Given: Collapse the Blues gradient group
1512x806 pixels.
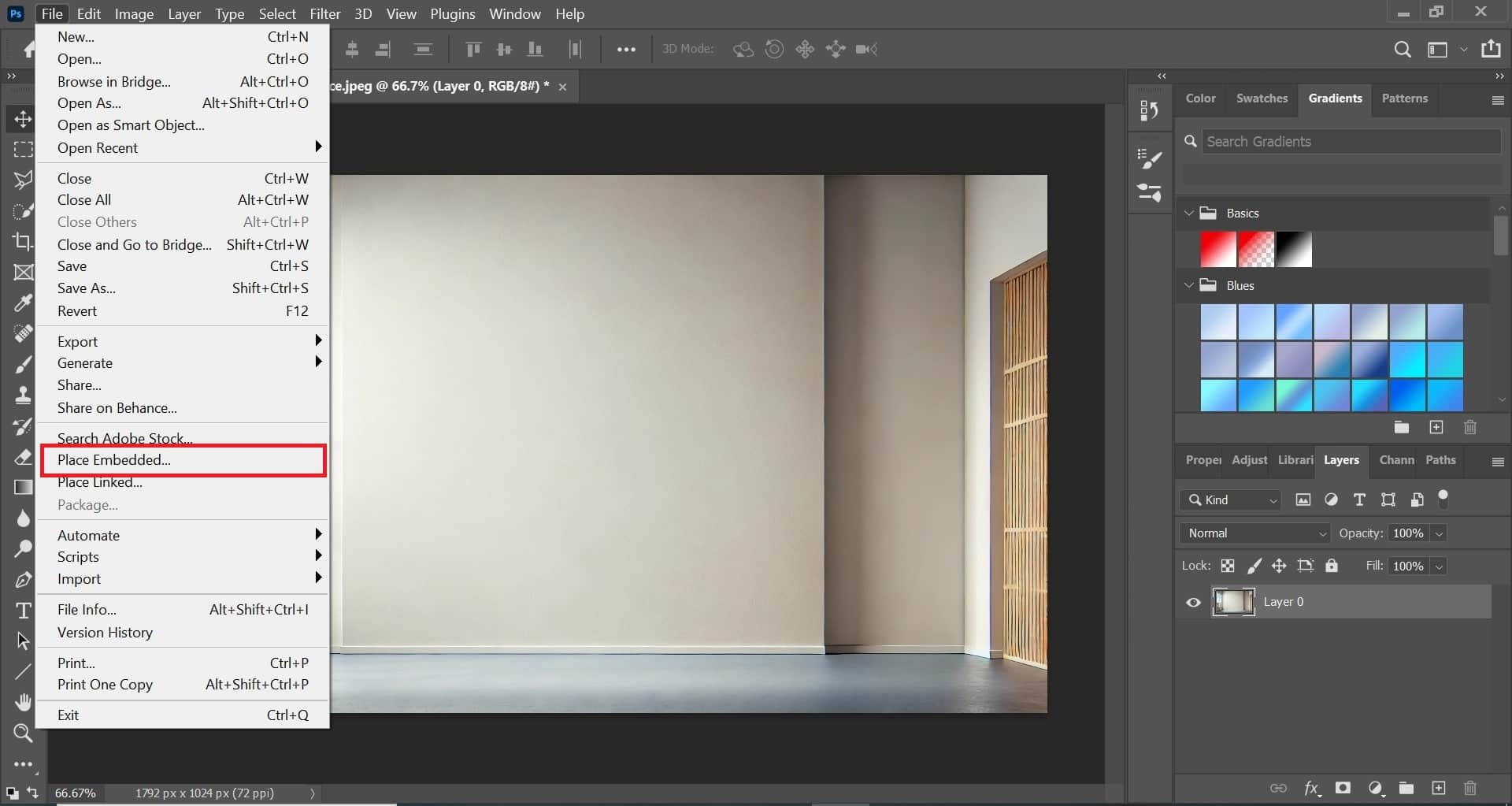Looking at the screenshot, I should [x=1189, y=285].
